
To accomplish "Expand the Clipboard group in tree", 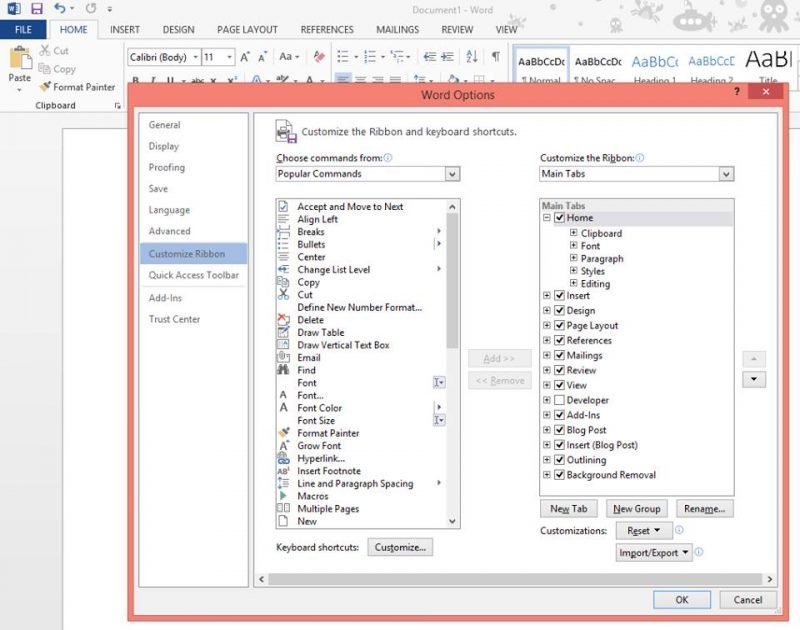I will (573, 233).
